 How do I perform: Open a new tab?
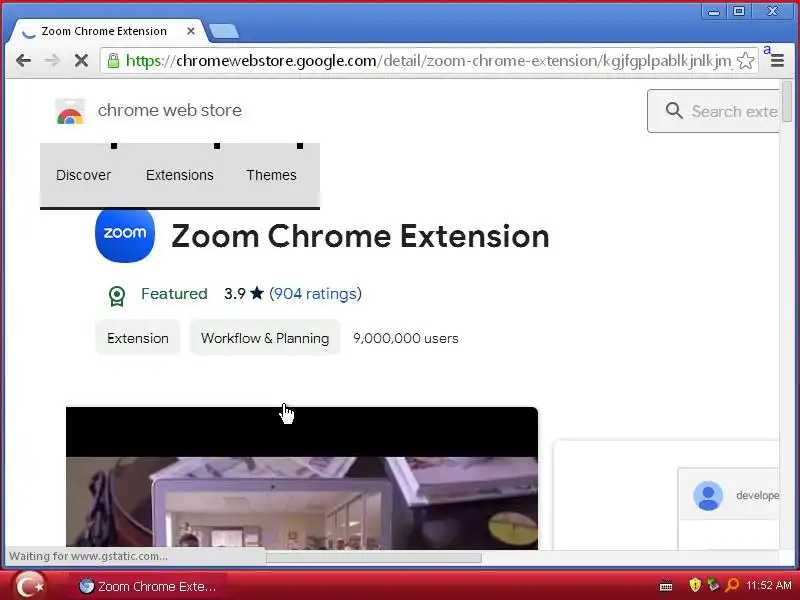coord(223,31)
